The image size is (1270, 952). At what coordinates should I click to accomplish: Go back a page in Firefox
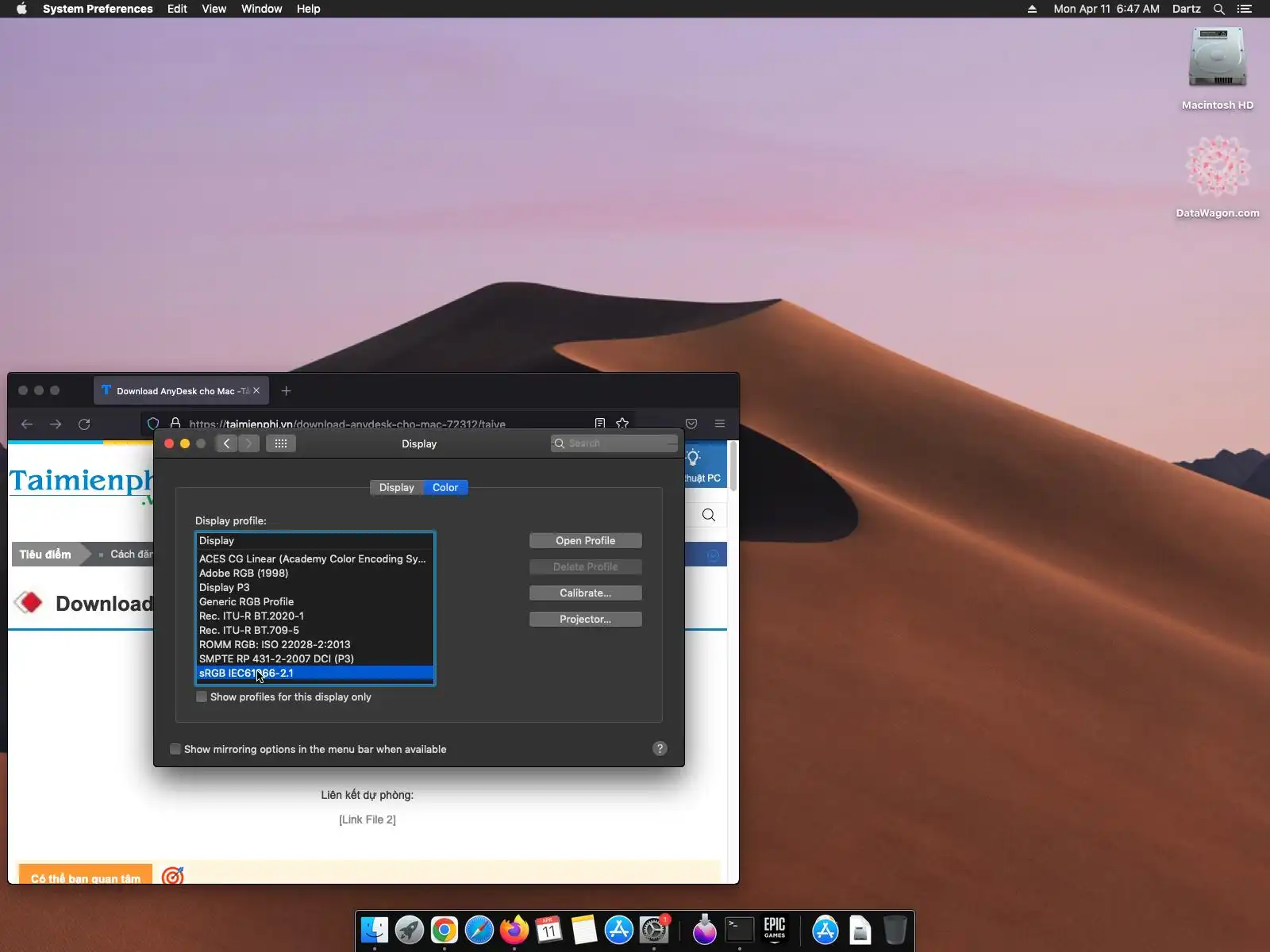27,424
